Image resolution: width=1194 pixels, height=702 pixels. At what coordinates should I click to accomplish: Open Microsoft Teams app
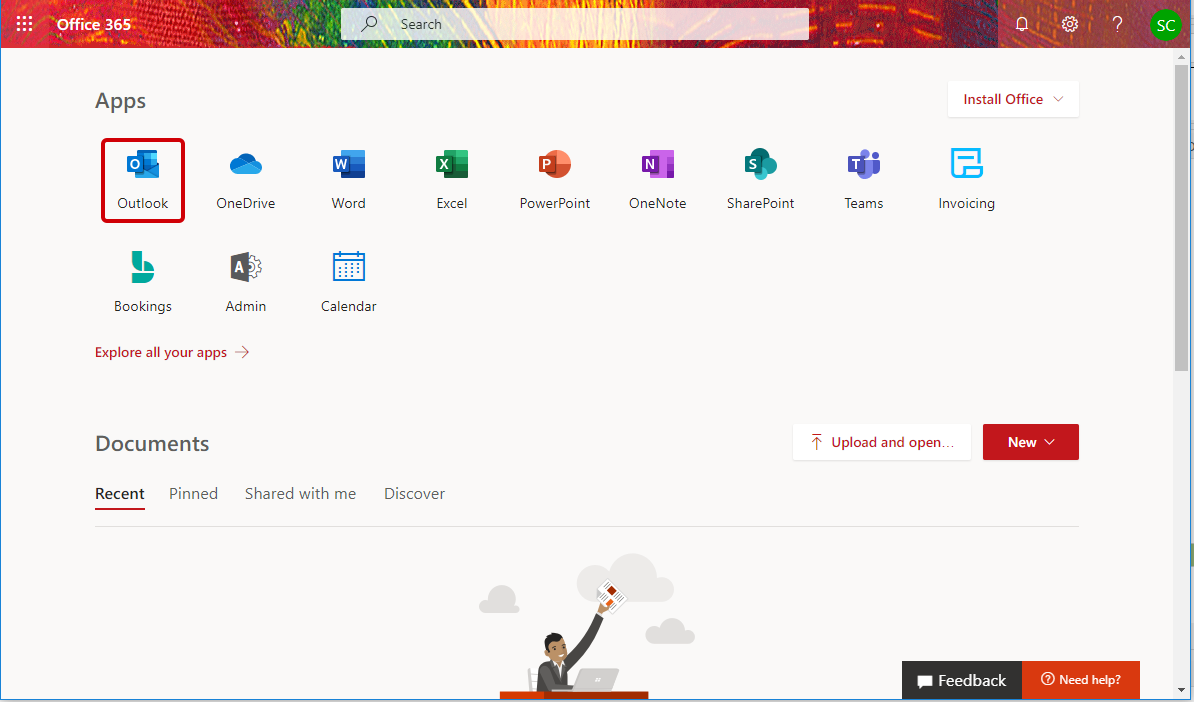(863, 179)
